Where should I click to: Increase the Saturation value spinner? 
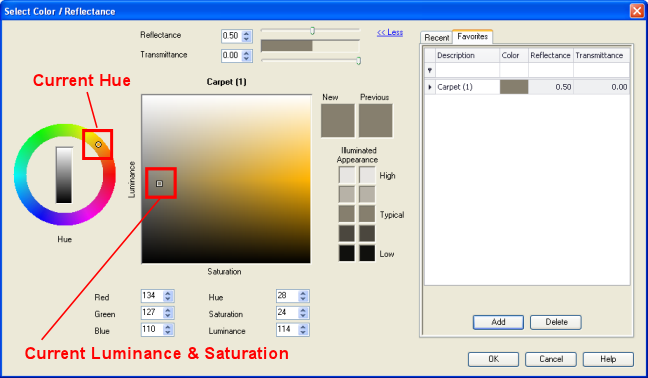(x=303, y=310)
